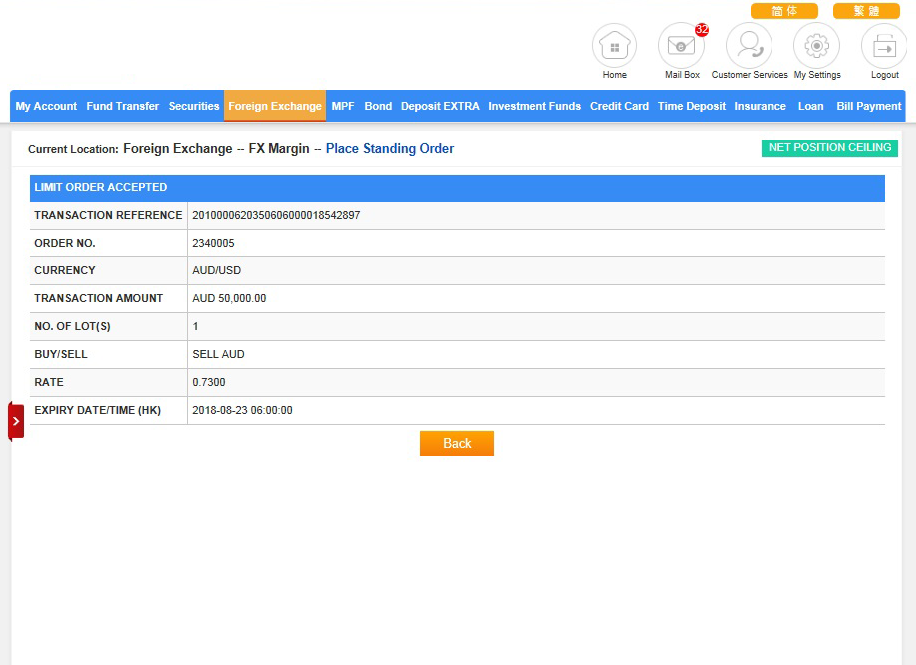Switch language to Simplified Chinese
Screen dimensions: 916x665
coord(784,11)
